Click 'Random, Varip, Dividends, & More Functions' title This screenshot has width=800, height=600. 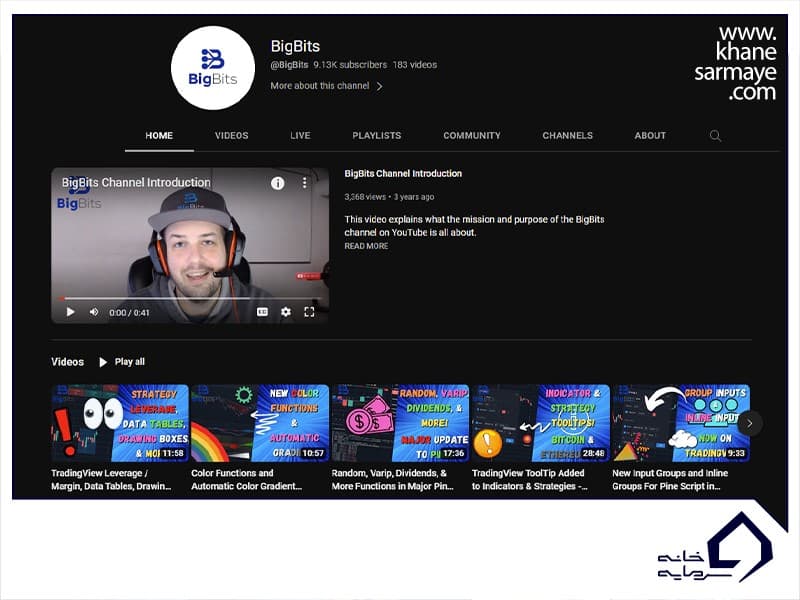tap(392, 480)
